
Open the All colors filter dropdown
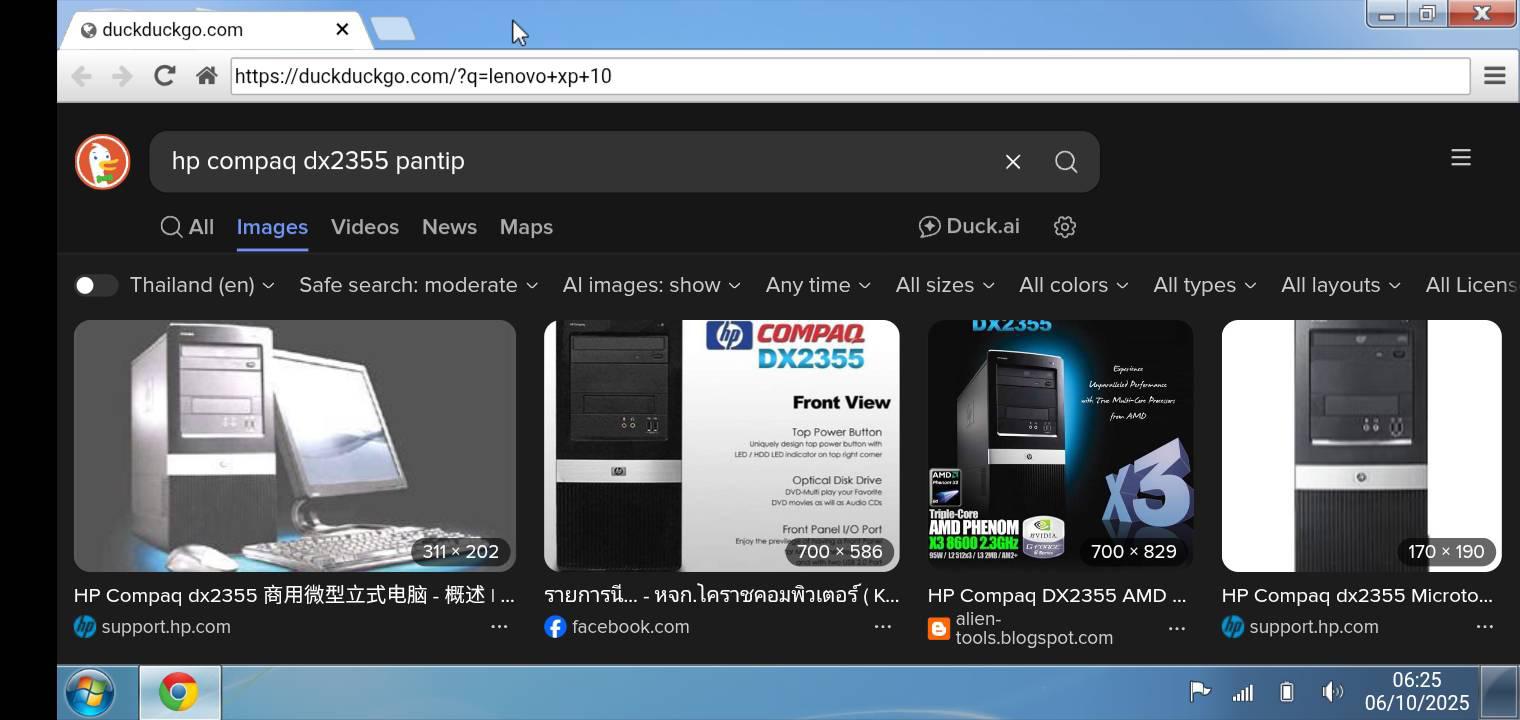pyautogui.click(x=1074, y=286)
